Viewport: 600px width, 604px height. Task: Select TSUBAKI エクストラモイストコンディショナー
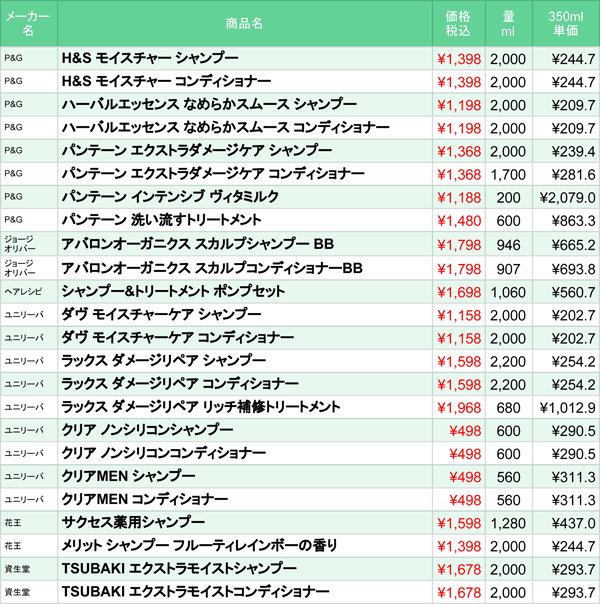pyautogui.click(x=195, y=592)
